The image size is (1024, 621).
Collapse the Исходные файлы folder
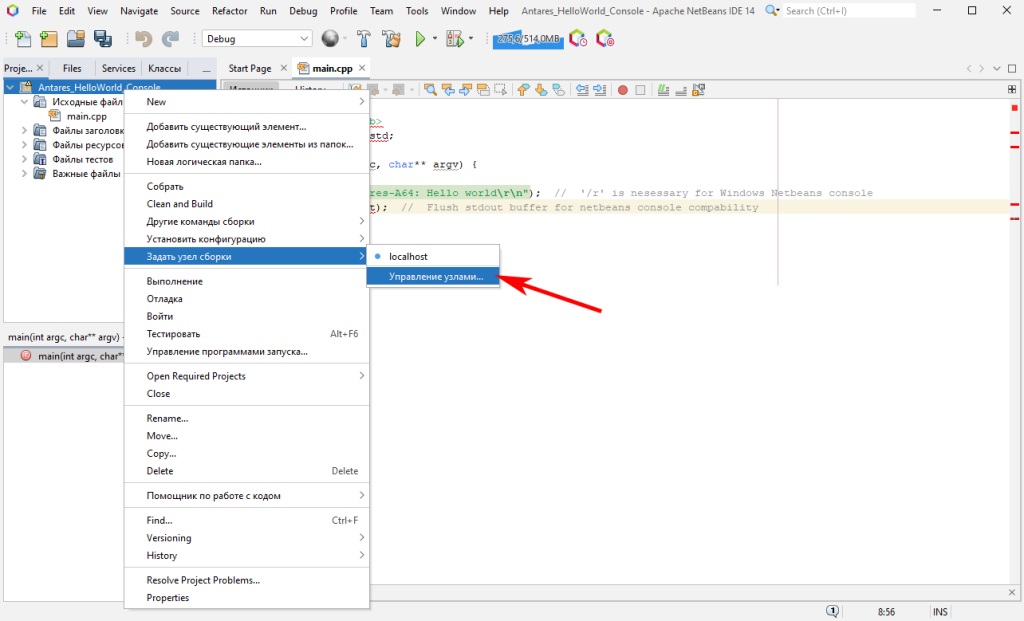(x=25, y=102)
